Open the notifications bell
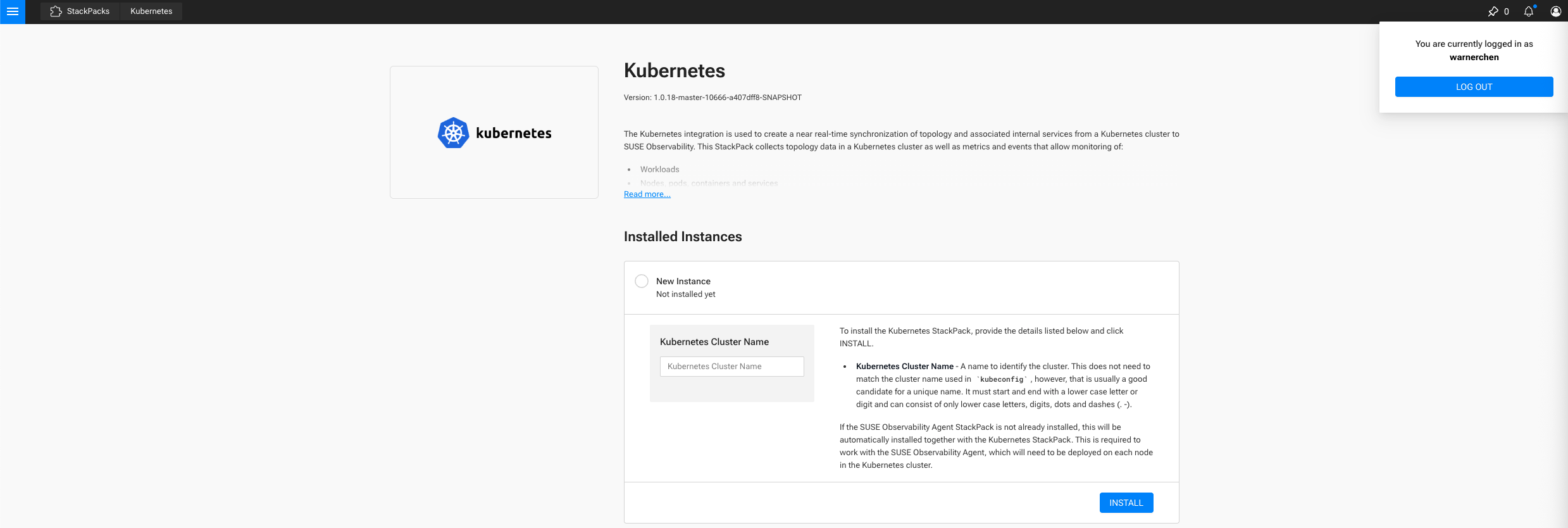 (1529, 11)
